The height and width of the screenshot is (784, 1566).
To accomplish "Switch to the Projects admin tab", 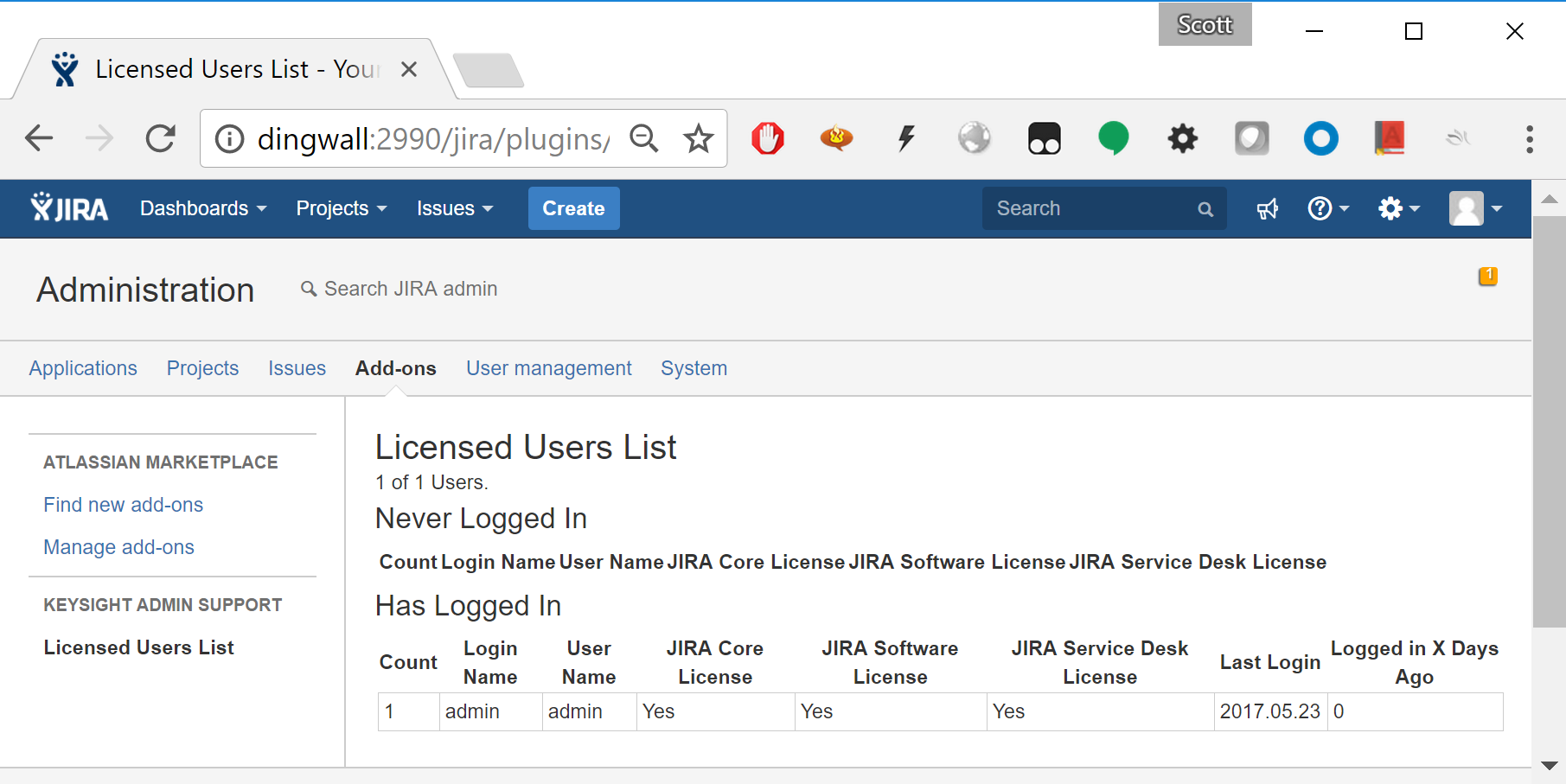I will 202,368.
